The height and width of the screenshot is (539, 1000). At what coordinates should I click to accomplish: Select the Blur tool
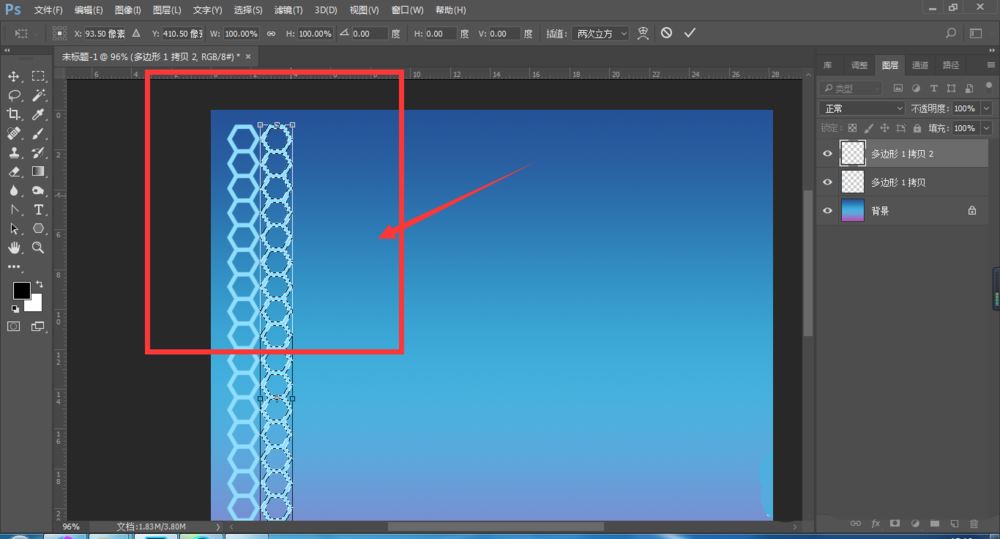pyautogui.click(x=13, y=191)
